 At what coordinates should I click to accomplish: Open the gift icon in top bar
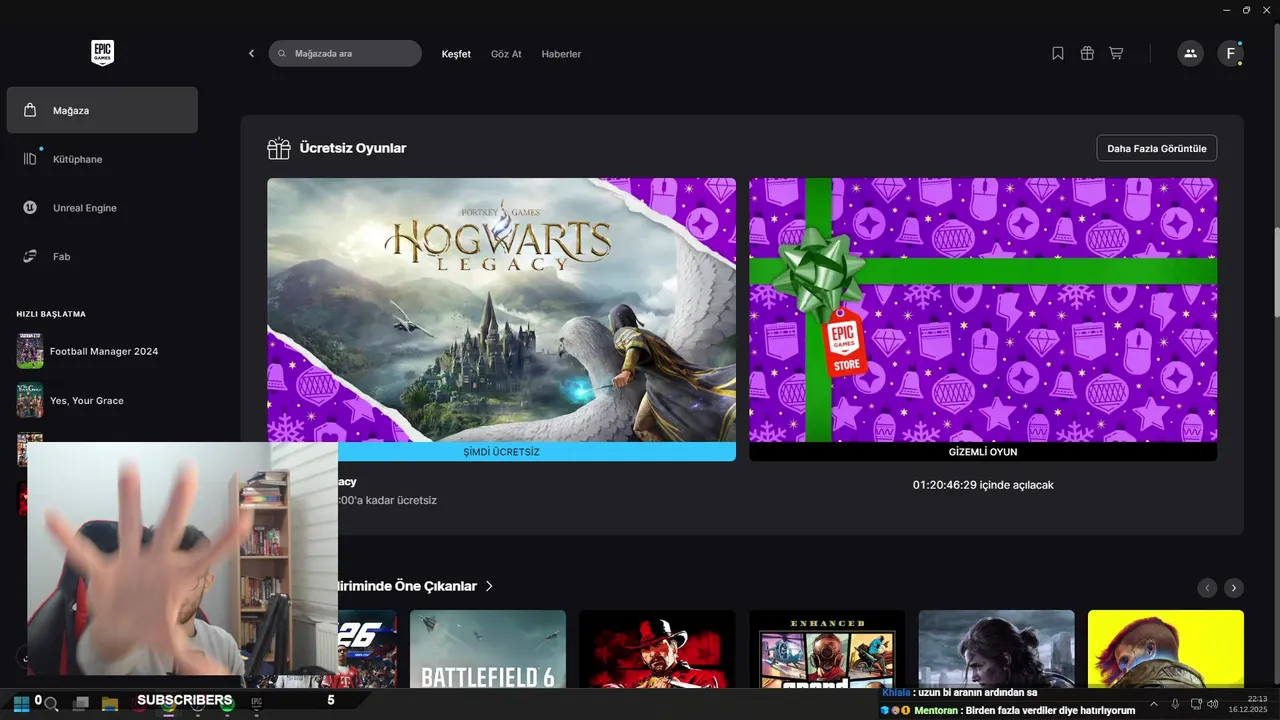[1087, 53]
